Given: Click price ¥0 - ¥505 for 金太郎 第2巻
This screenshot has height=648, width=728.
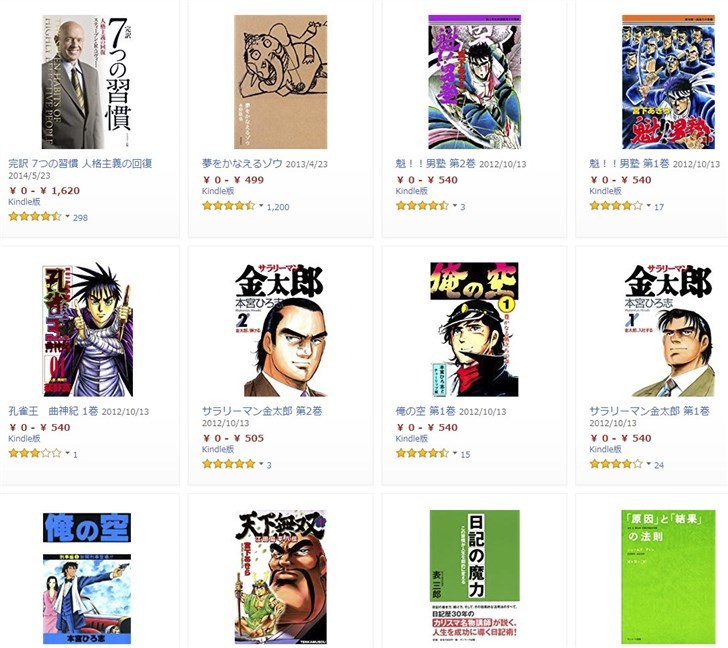Looking at the screenshot, I should point(234,438).
